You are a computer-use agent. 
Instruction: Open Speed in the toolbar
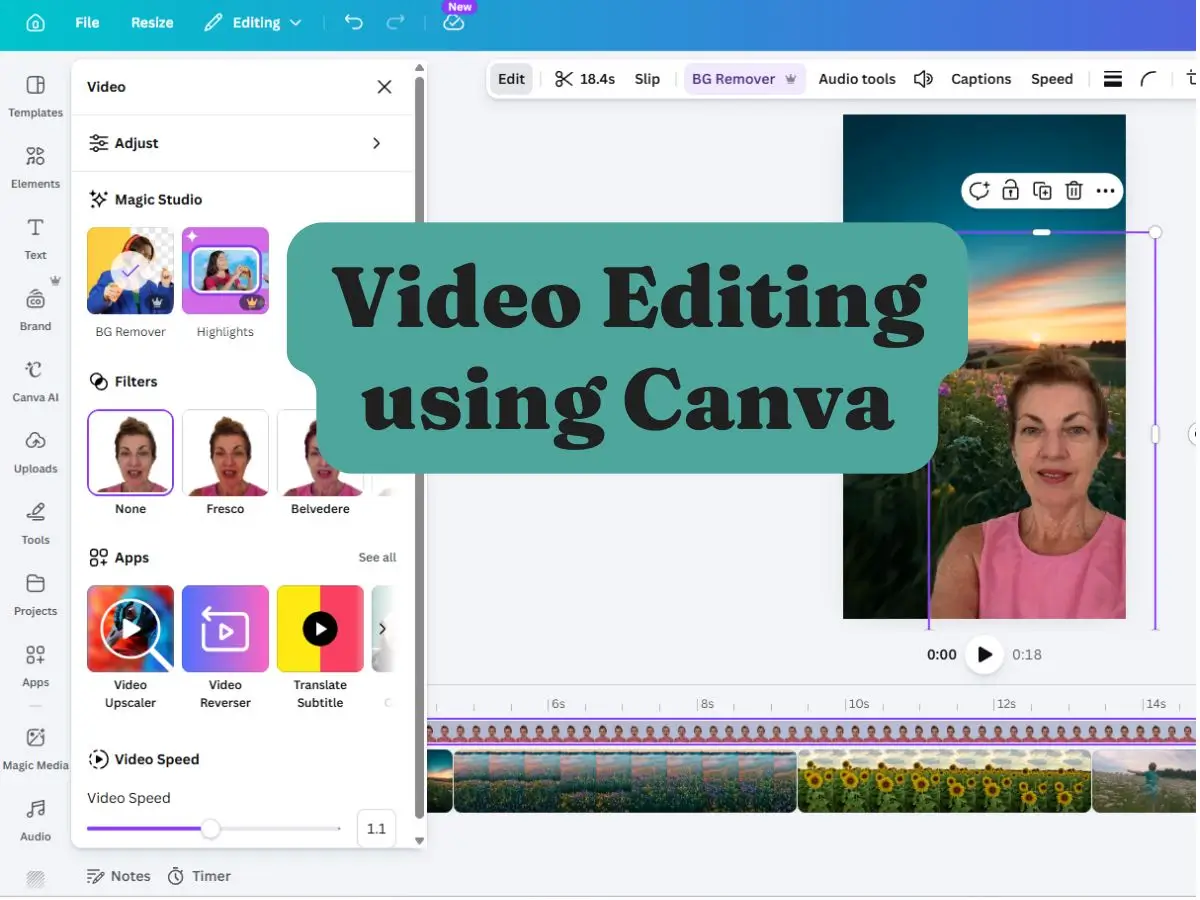1052,79
